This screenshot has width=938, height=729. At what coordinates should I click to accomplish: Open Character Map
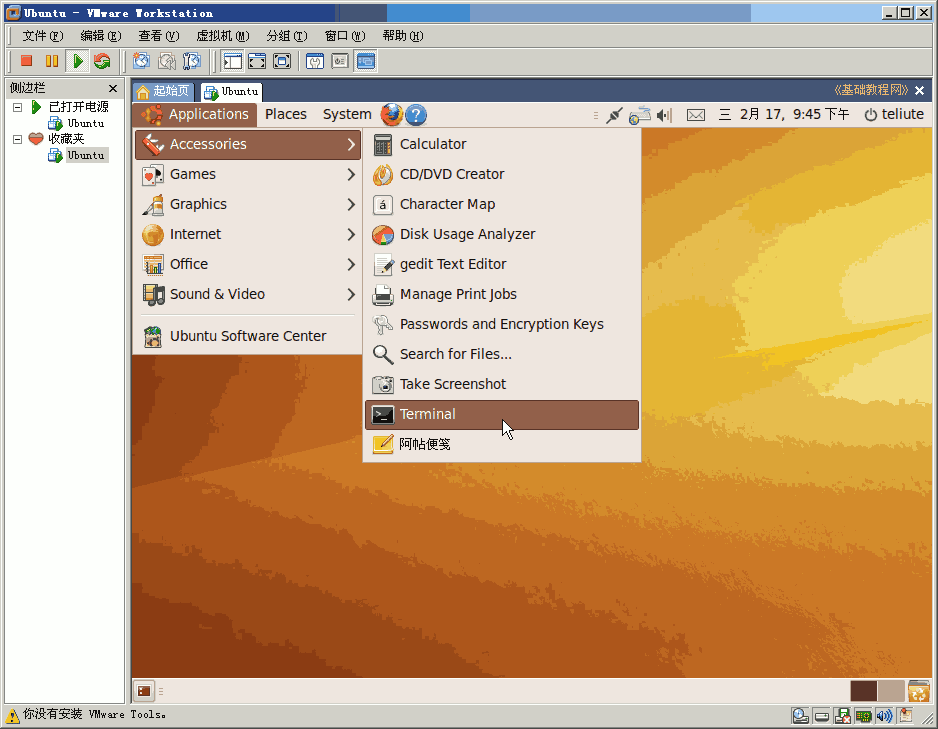coord(502,205)
